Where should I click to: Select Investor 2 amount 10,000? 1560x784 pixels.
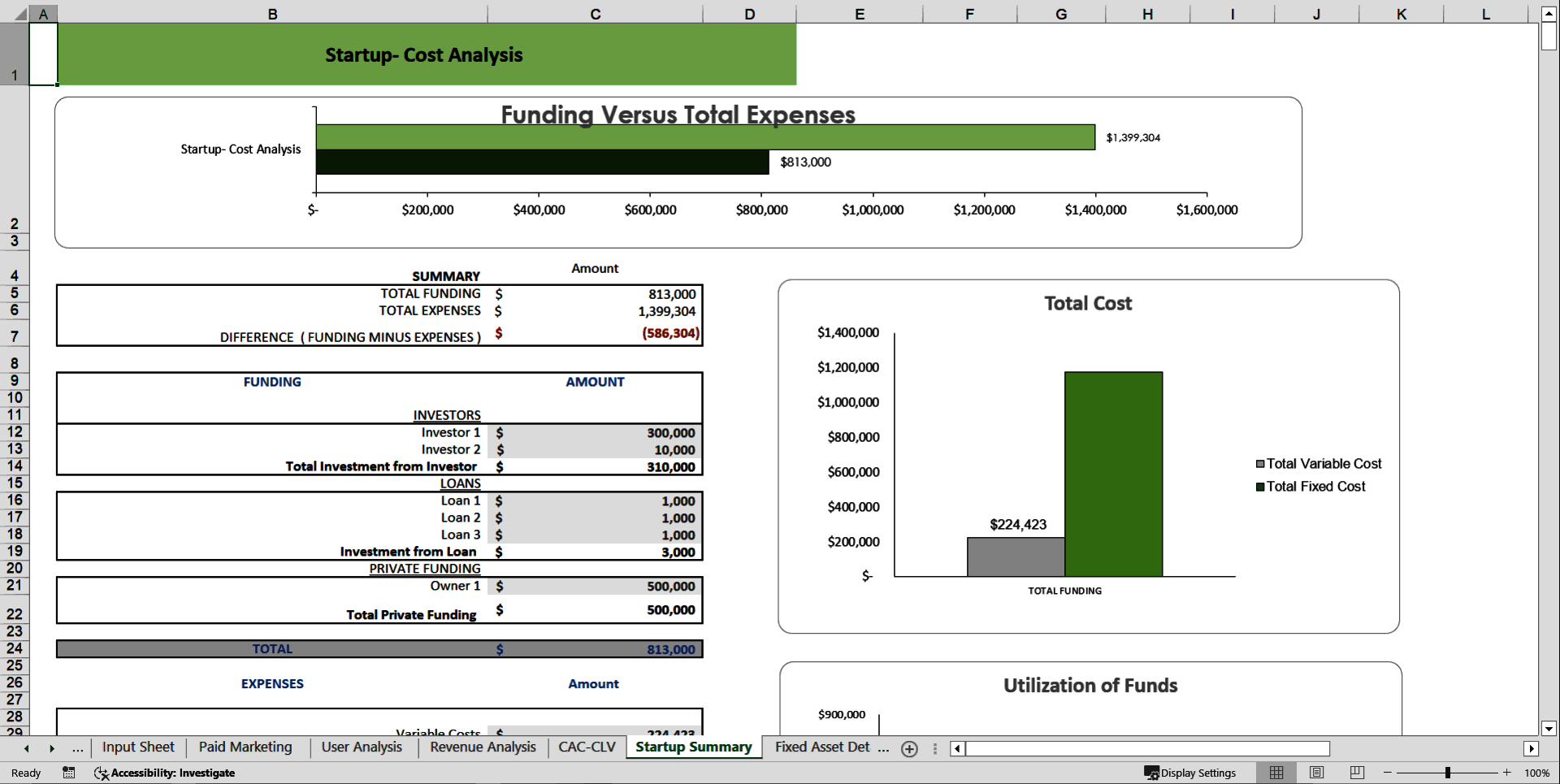(595, 450)
